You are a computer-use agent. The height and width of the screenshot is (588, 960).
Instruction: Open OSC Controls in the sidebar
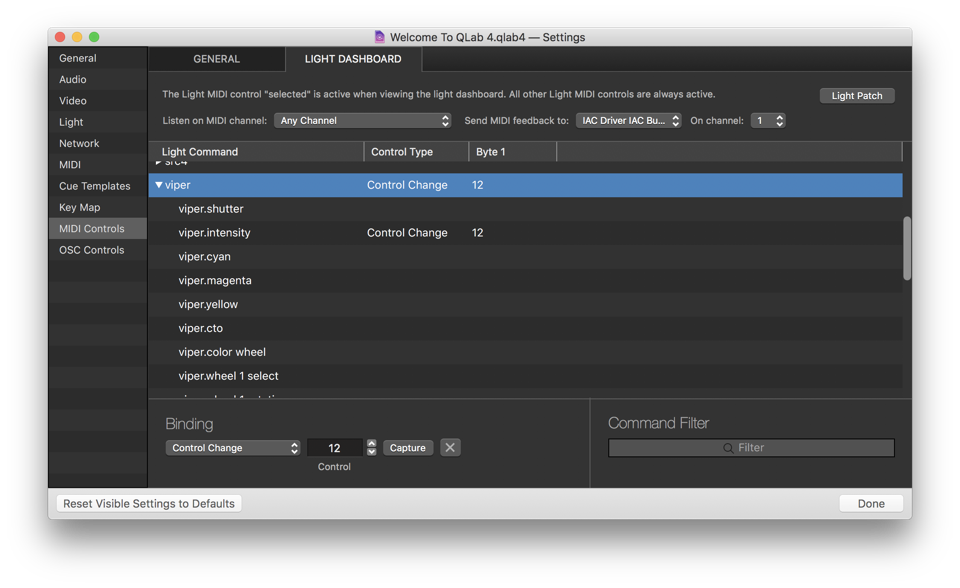(91, 250)
